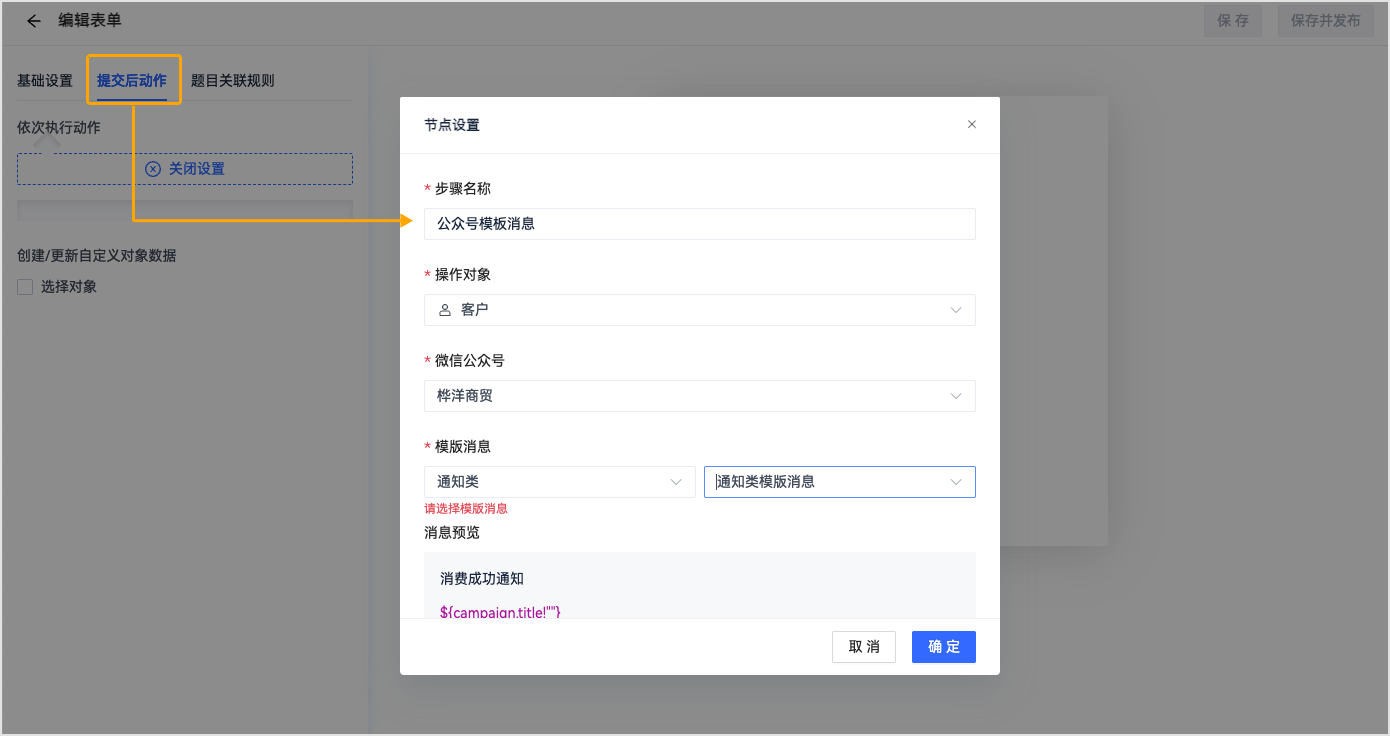Viewport: 1390px width, 736px height.
Task: Click the 编辑表单 page title
Action: (90, 21)
